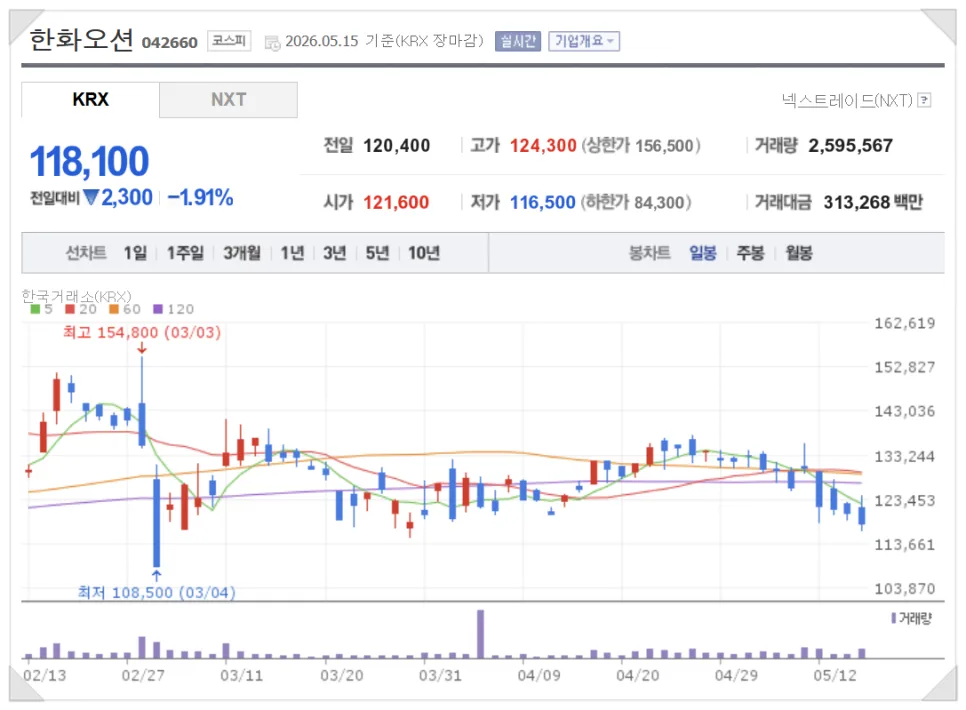Click the 시가 value 121,600
The image size is (966, 710).
tap(396, 202)
